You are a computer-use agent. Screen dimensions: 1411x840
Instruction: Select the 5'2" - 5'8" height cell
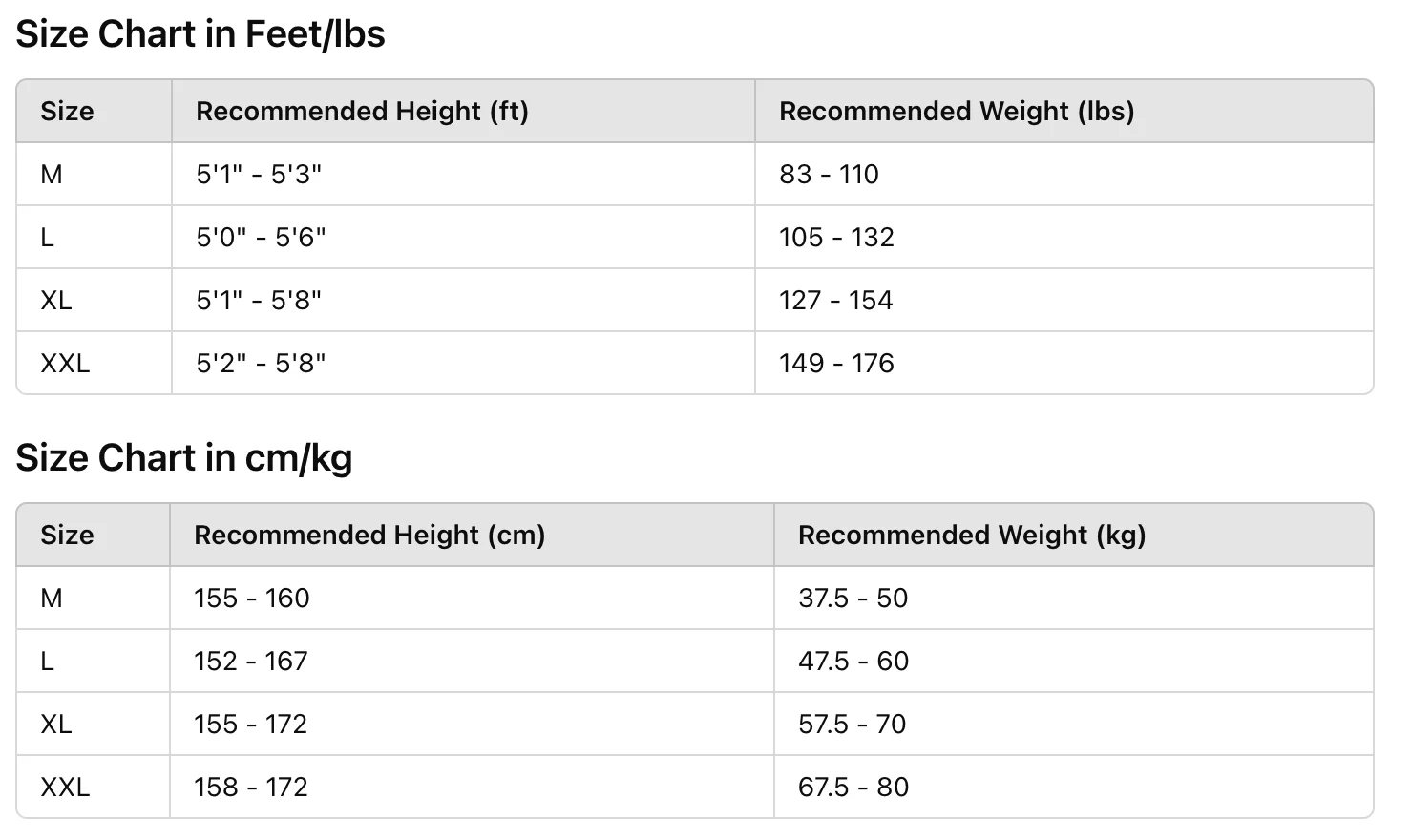(261, 364)
